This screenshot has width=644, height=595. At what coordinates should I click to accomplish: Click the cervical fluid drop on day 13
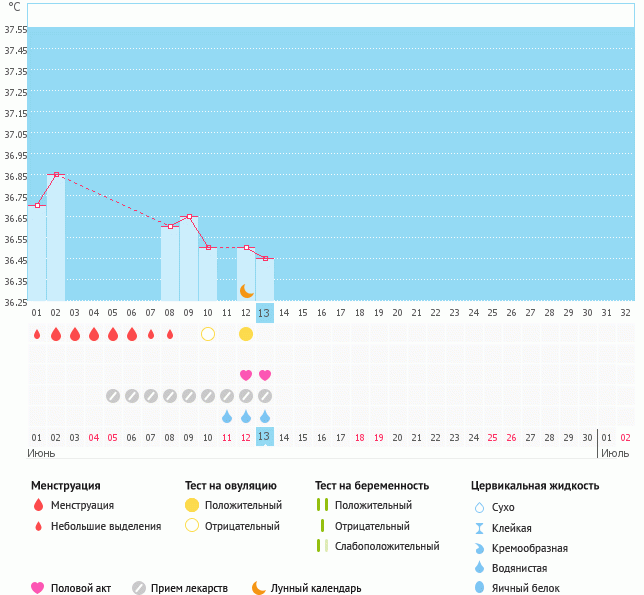tap(265, 416)
